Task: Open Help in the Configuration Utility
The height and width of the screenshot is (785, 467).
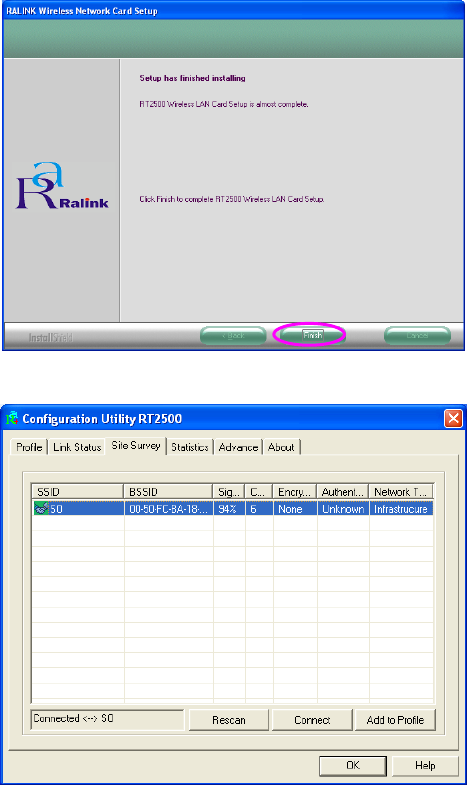Action: click(425, 765)
